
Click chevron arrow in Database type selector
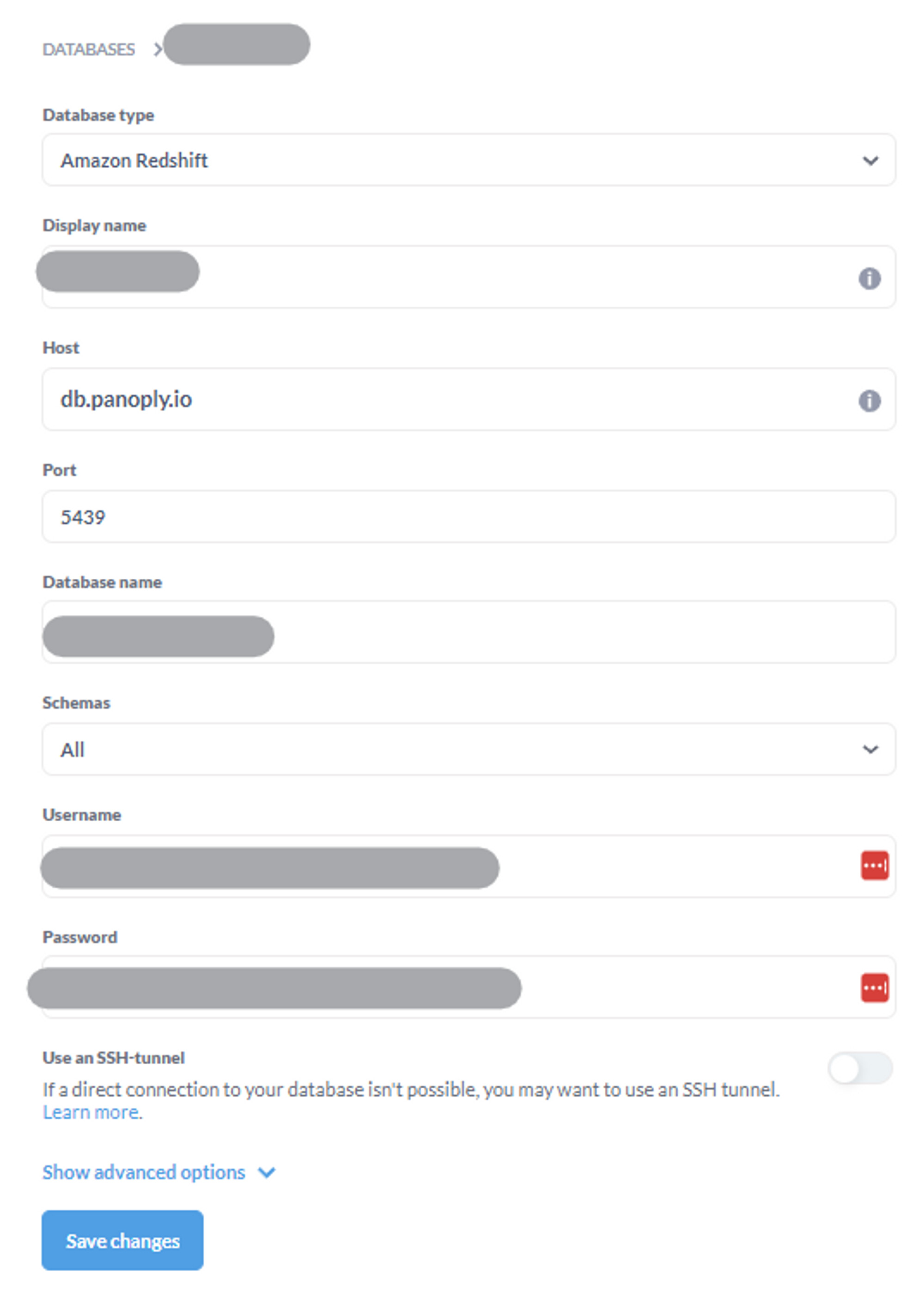pos(870,161)
